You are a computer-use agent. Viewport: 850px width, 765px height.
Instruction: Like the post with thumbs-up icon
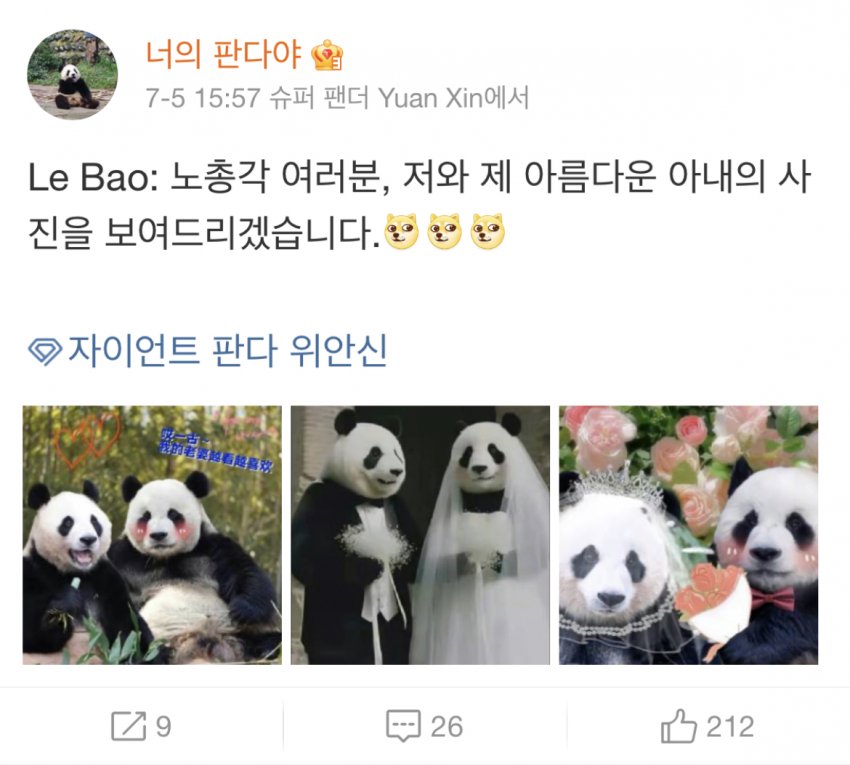coord(679,725)
